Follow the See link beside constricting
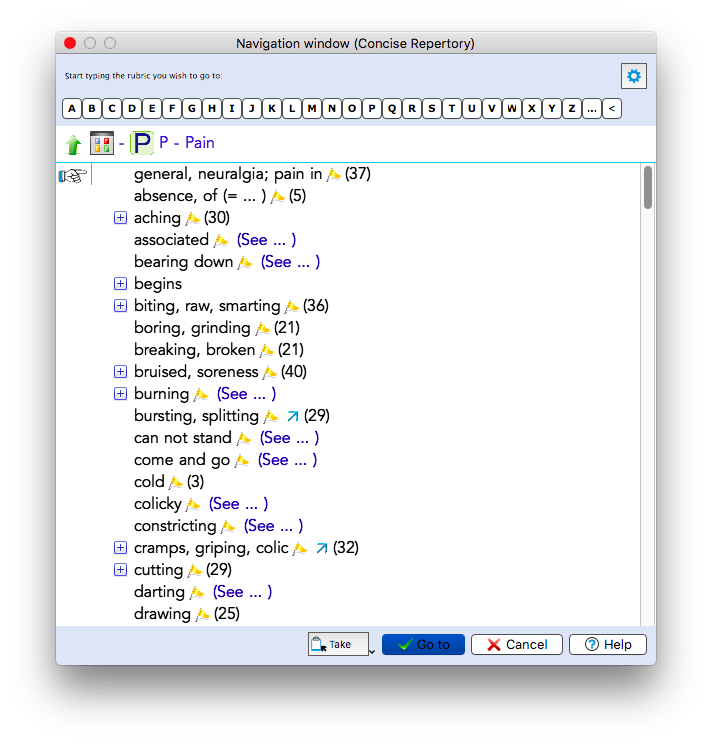This screenshot has height=745, width=712. pyautogui.click(x=273, y=526)
